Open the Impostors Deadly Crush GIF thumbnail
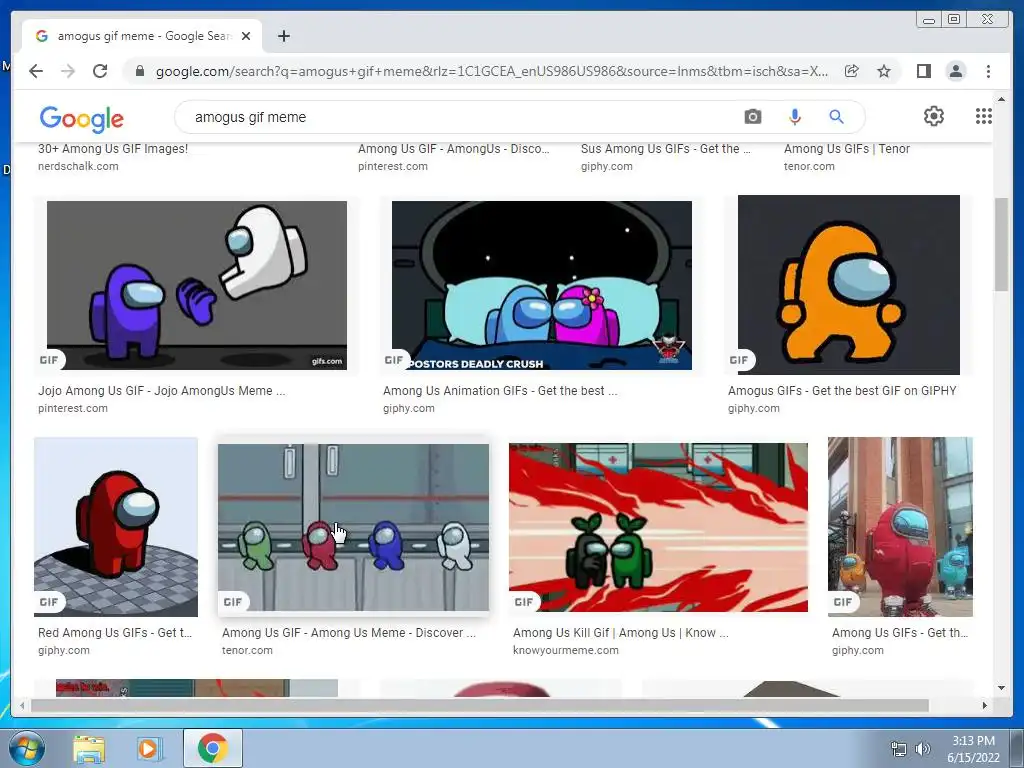The height and width of the screenshot is (768, 1024). (541, 285)
